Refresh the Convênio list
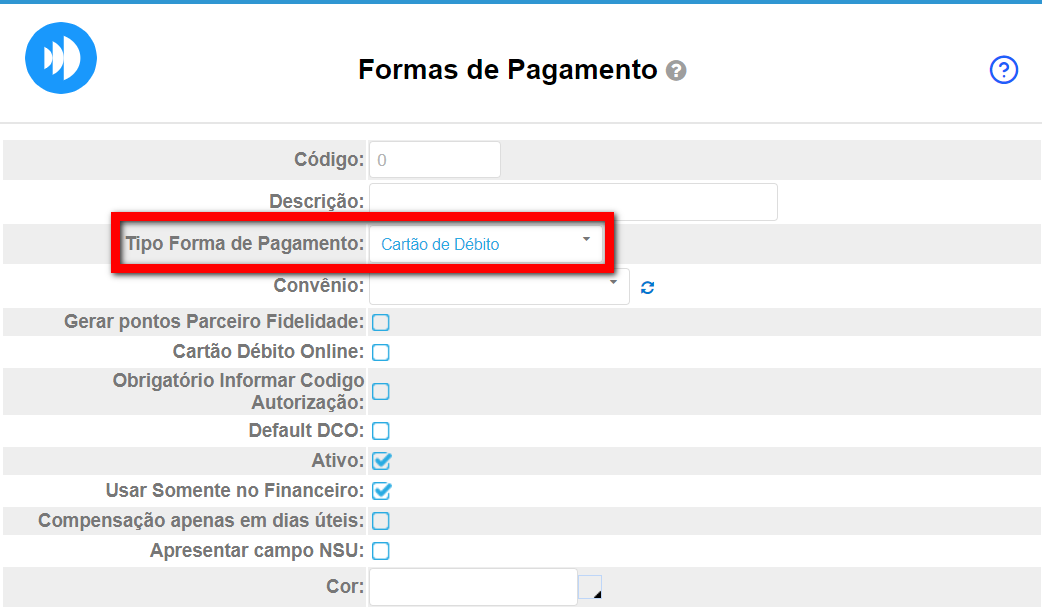Image resolution: width=1042 pixels, height=610 pixels. [647, 288]
